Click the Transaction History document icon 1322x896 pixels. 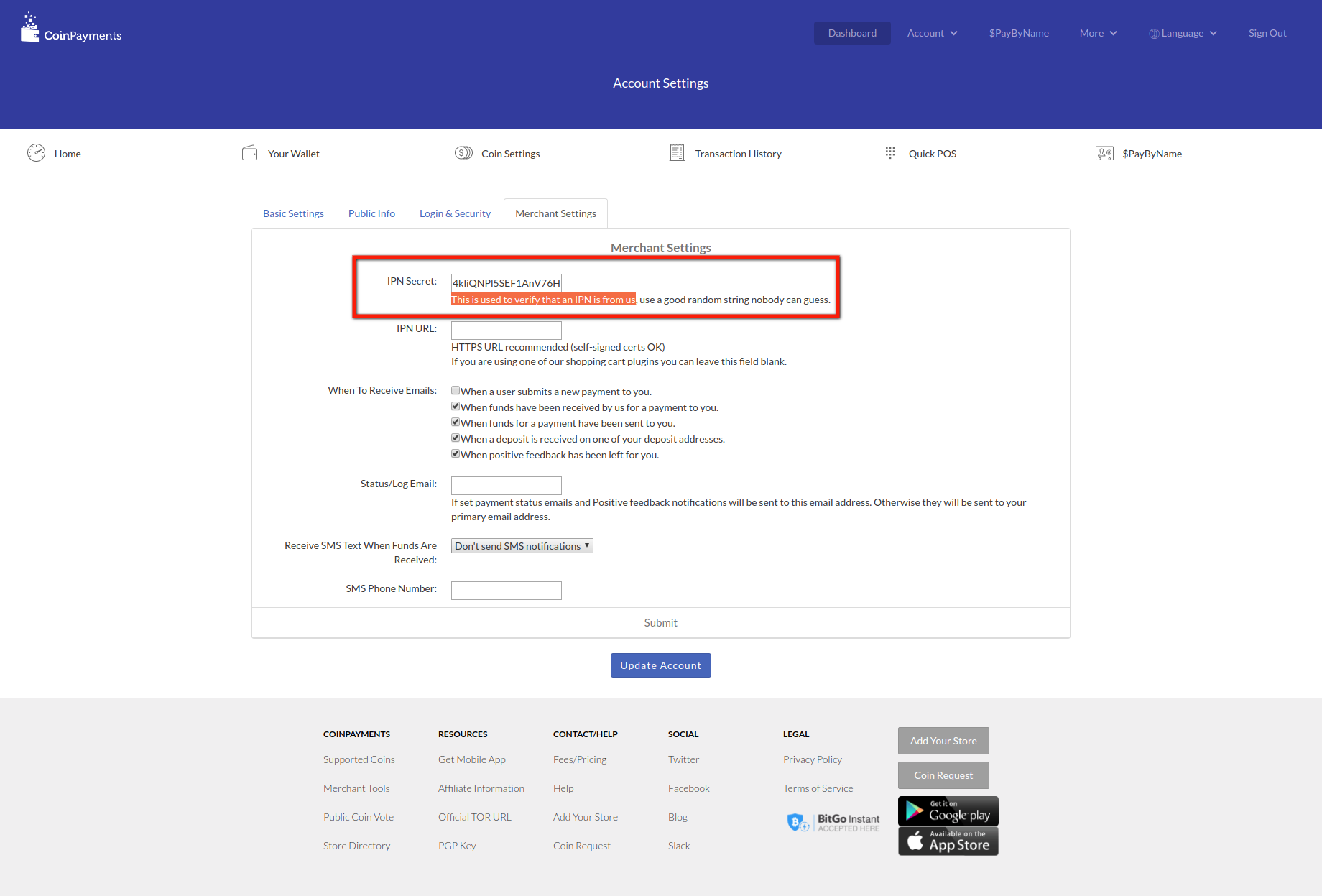pyautogui.click(x=677, y=153)
